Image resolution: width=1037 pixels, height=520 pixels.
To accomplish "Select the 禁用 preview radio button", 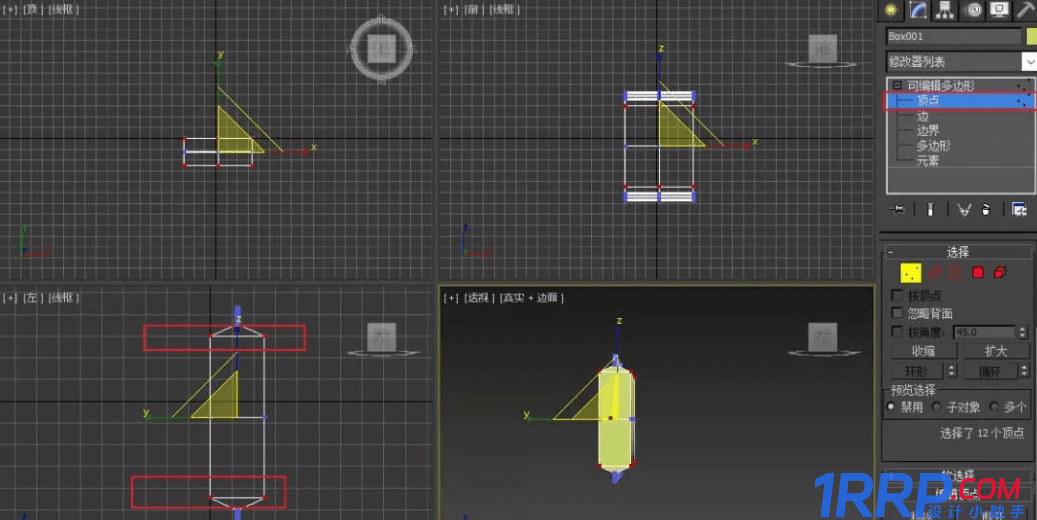I will [x=891, y=406].
